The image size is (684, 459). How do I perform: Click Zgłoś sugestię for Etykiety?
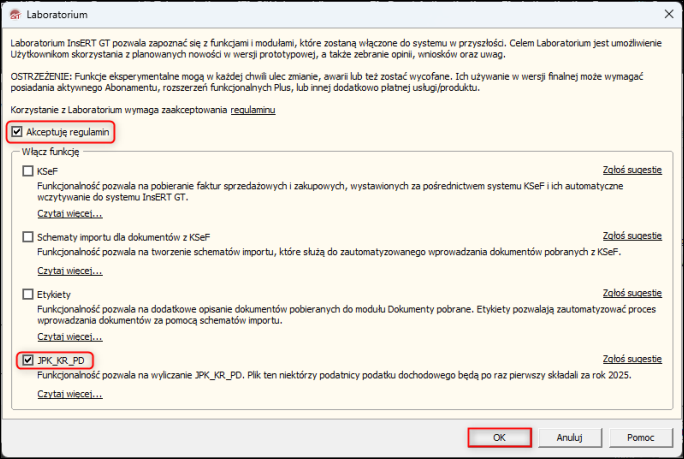pos(632,293)
